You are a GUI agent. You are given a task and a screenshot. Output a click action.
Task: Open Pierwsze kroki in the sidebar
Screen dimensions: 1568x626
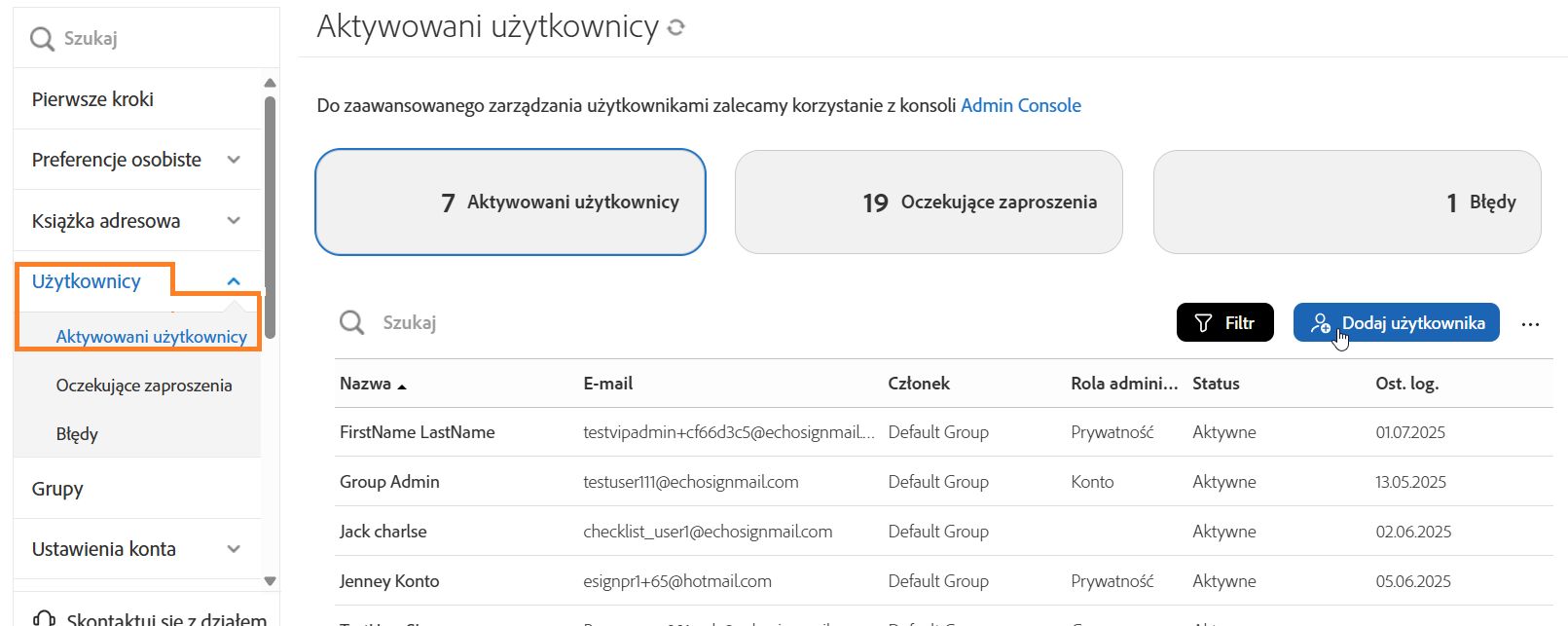[92, 99]
